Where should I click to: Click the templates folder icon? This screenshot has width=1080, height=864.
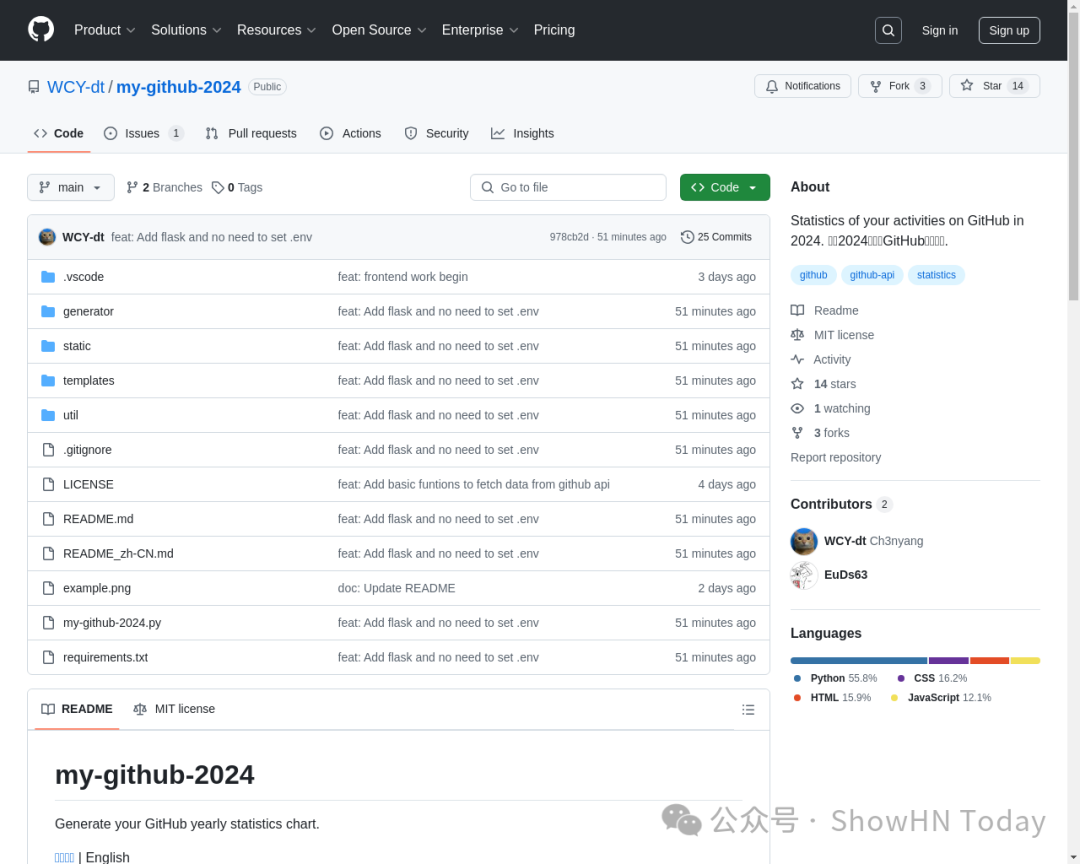(48, 380)
